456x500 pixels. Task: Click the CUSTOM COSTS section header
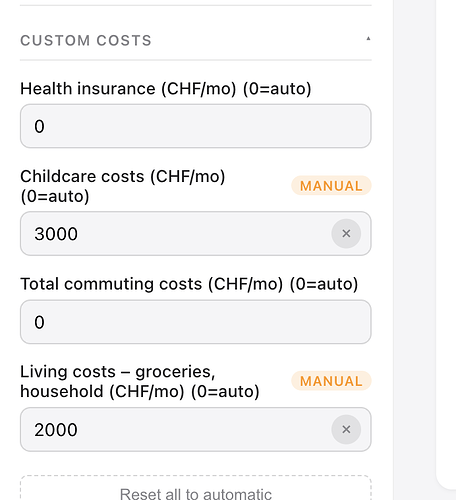(86, 41)
